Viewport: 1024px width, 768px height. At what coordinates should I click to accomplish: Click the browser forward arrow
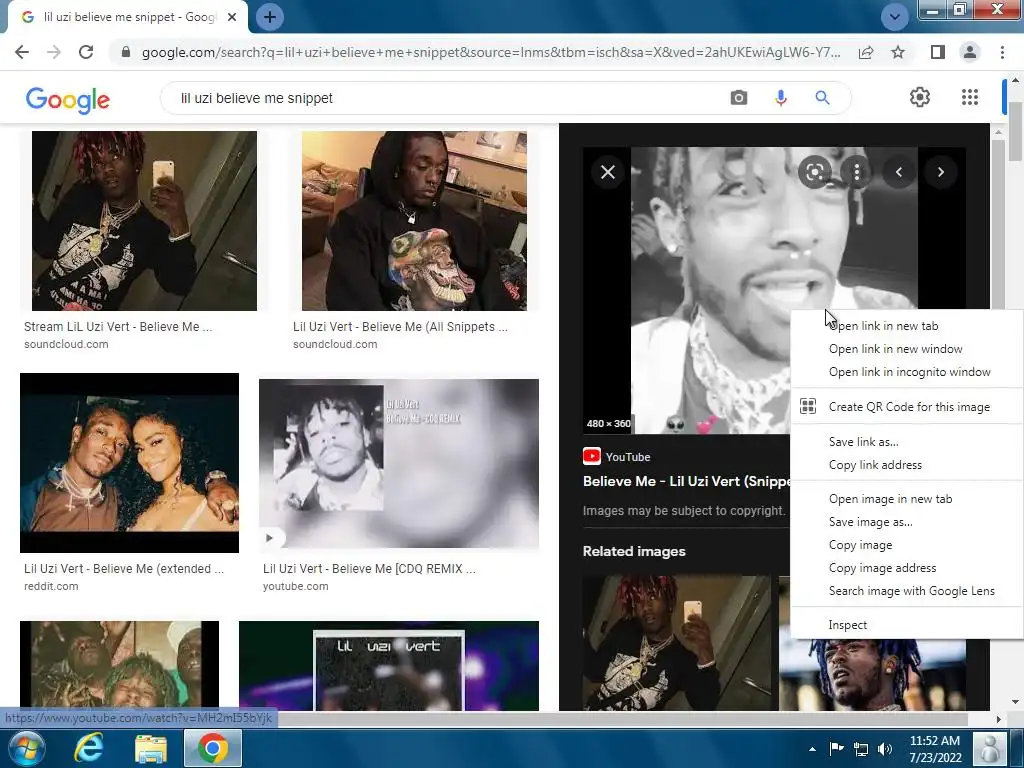(54, 52)
